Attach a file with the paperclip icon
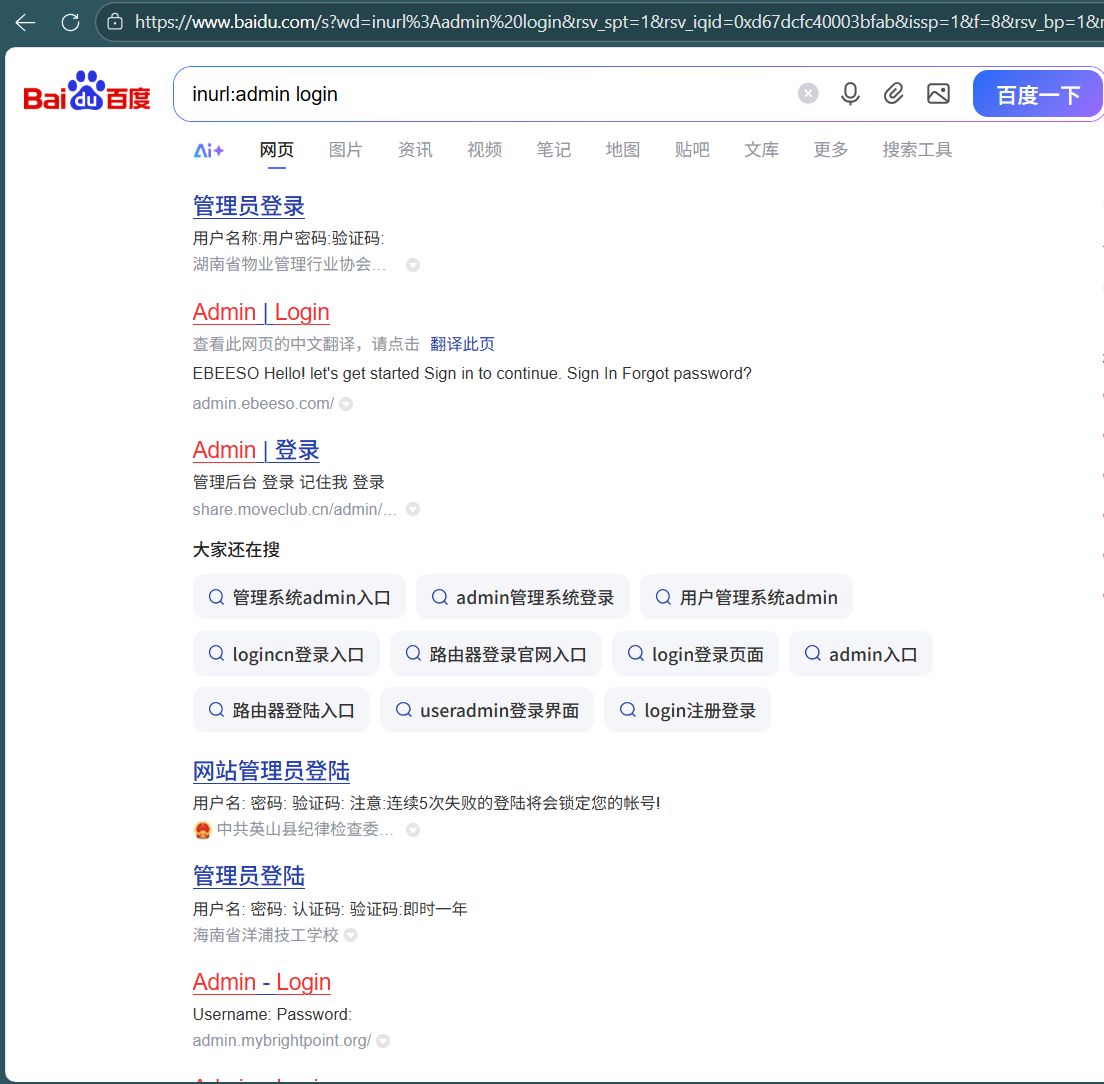The height and width of the screenshot is (1084, 1104). (893, 93)
